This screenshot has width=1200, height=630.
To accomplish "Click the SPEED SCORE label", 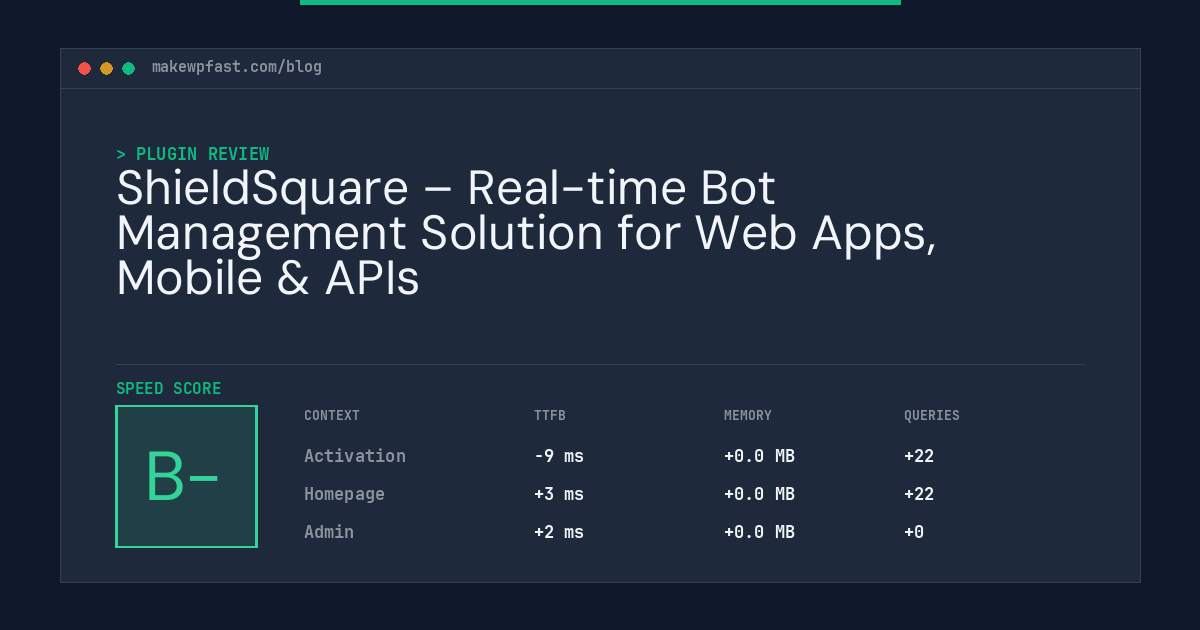I will click(x=169, y=389).
